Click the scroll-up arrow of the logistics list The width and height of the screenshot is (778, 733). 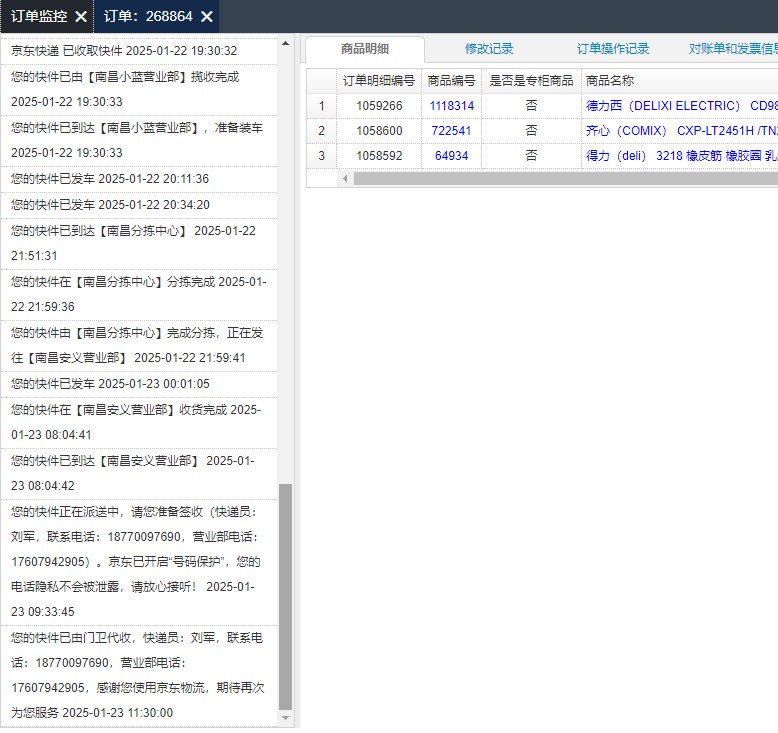click(285, 43)
